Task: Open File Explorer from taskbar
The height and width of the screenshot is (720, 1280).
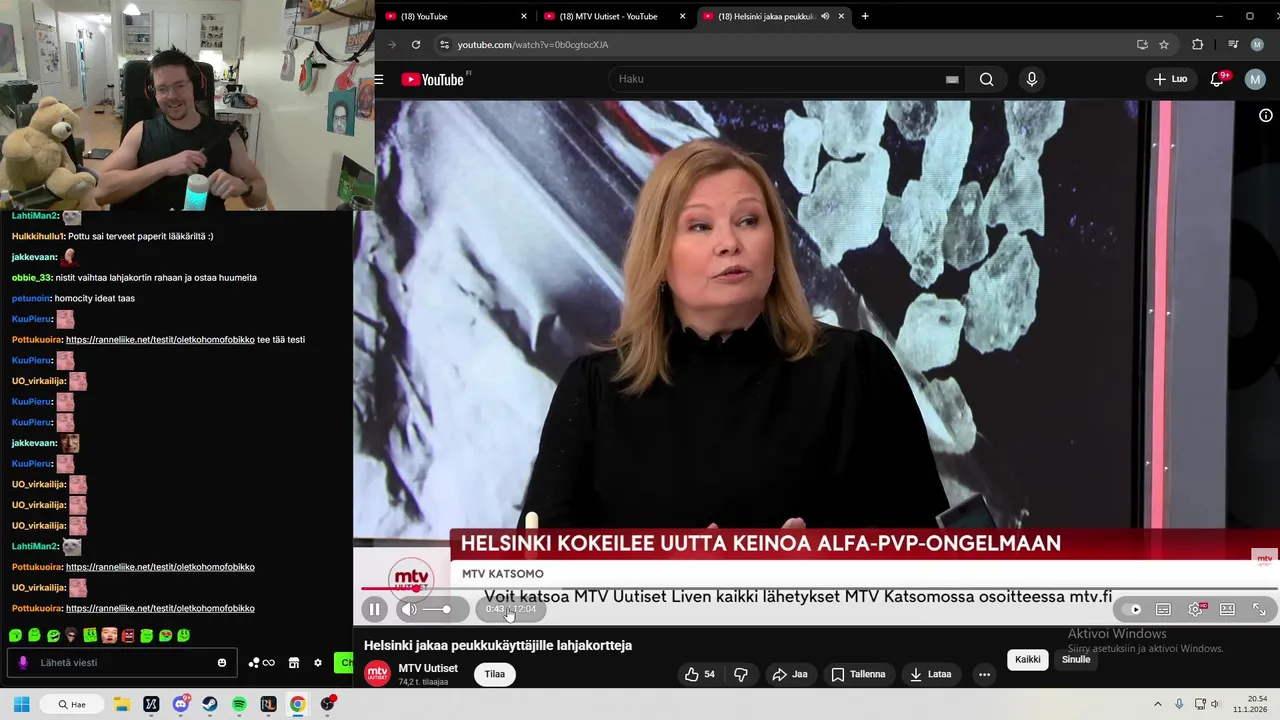Action: [x=122, y=704]
